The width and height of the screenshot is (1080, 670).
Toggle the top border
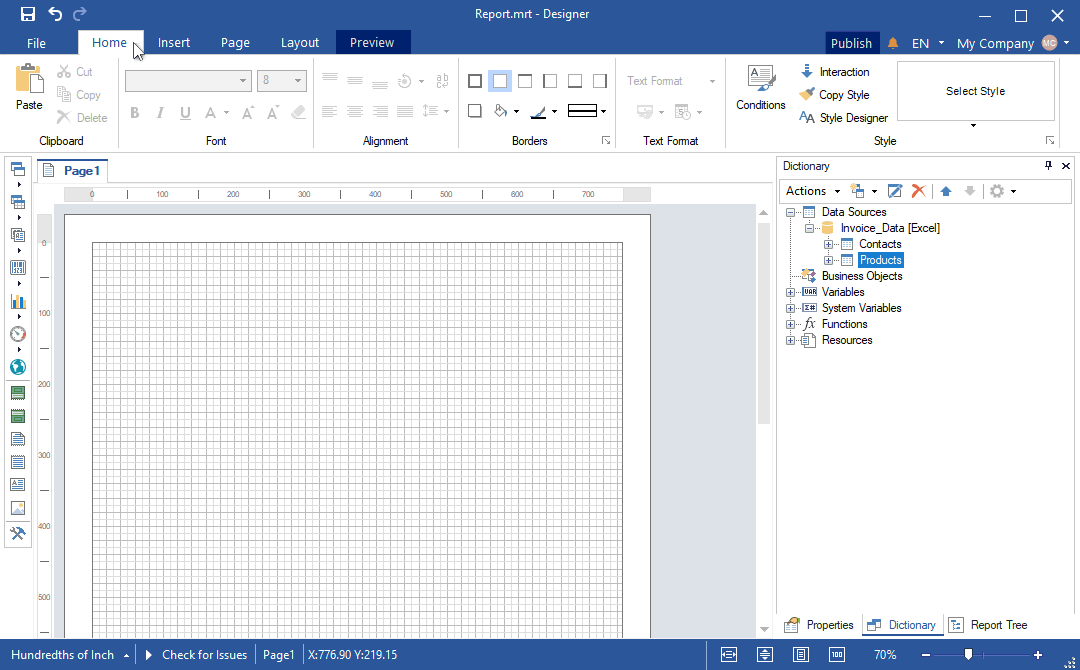(x=525, y=81)
